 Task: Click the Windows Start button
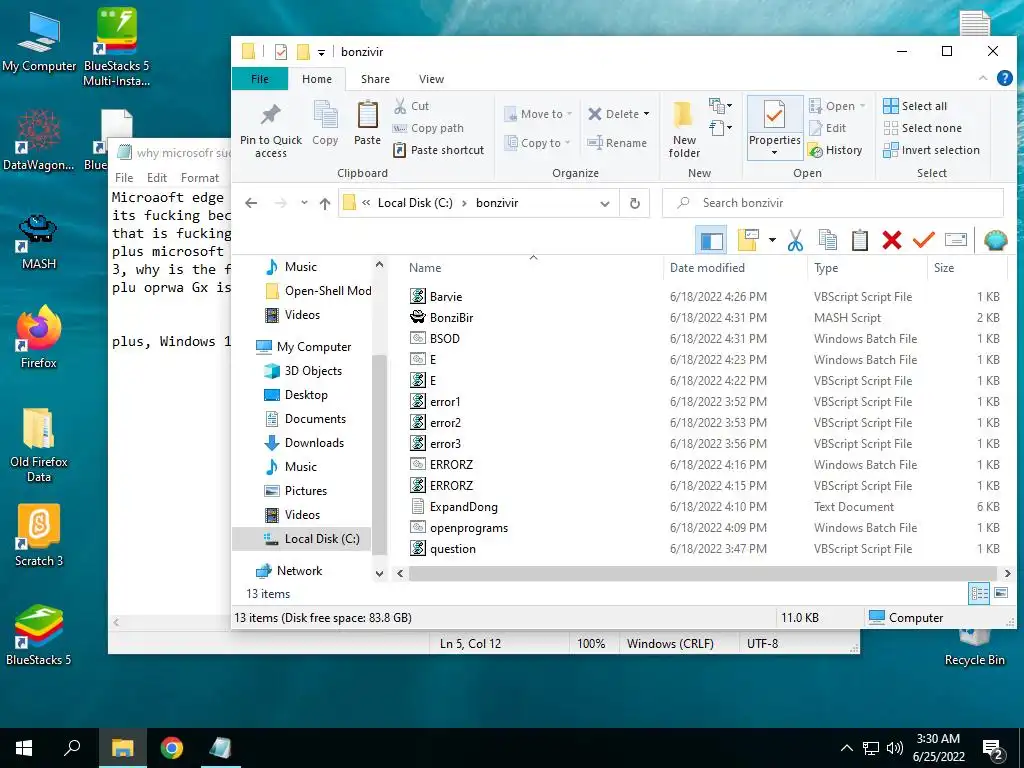click(24, 748)
